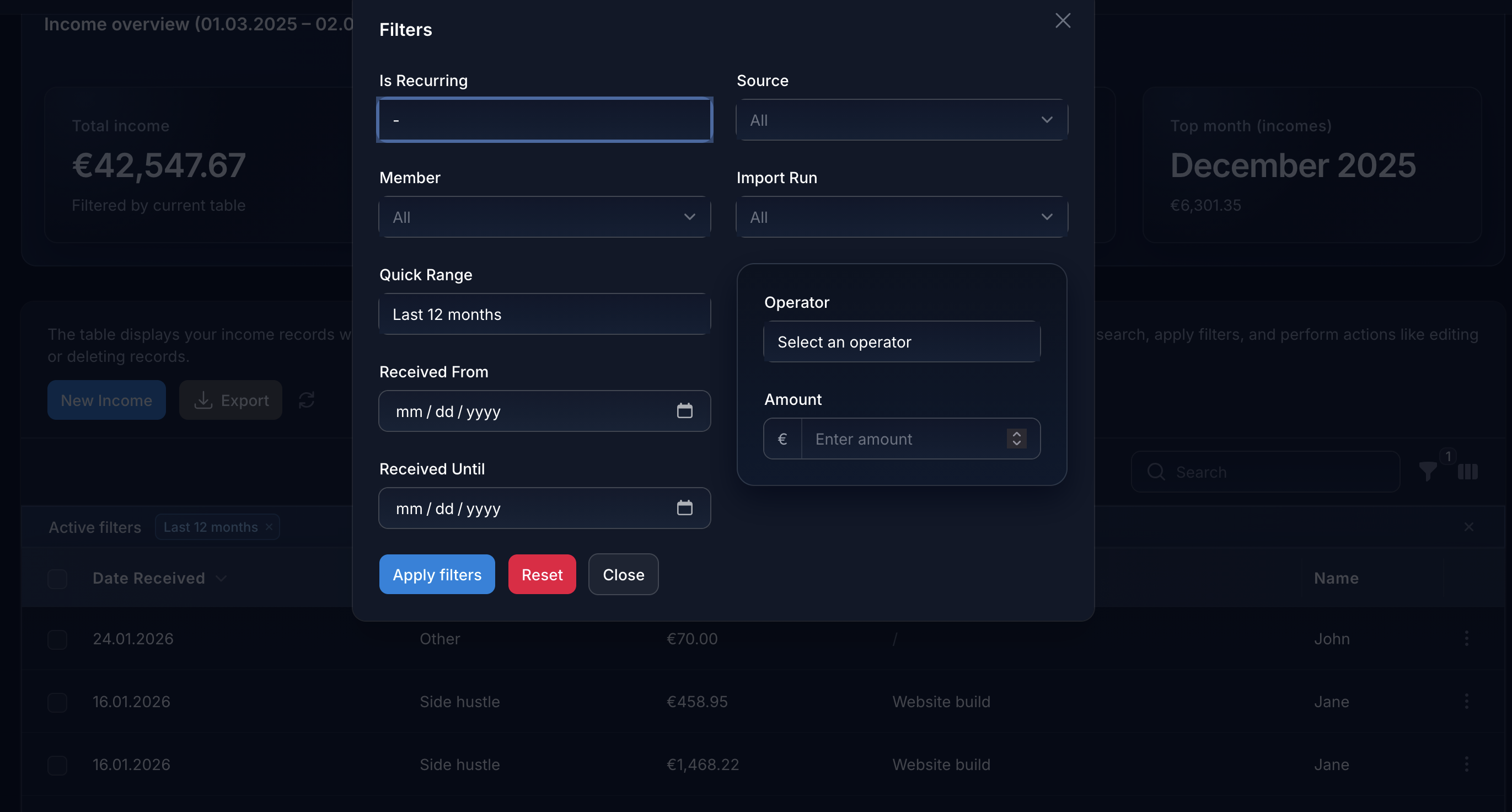Open calendar picker for Received Until

pyautogui.click(x=686, y=507)
